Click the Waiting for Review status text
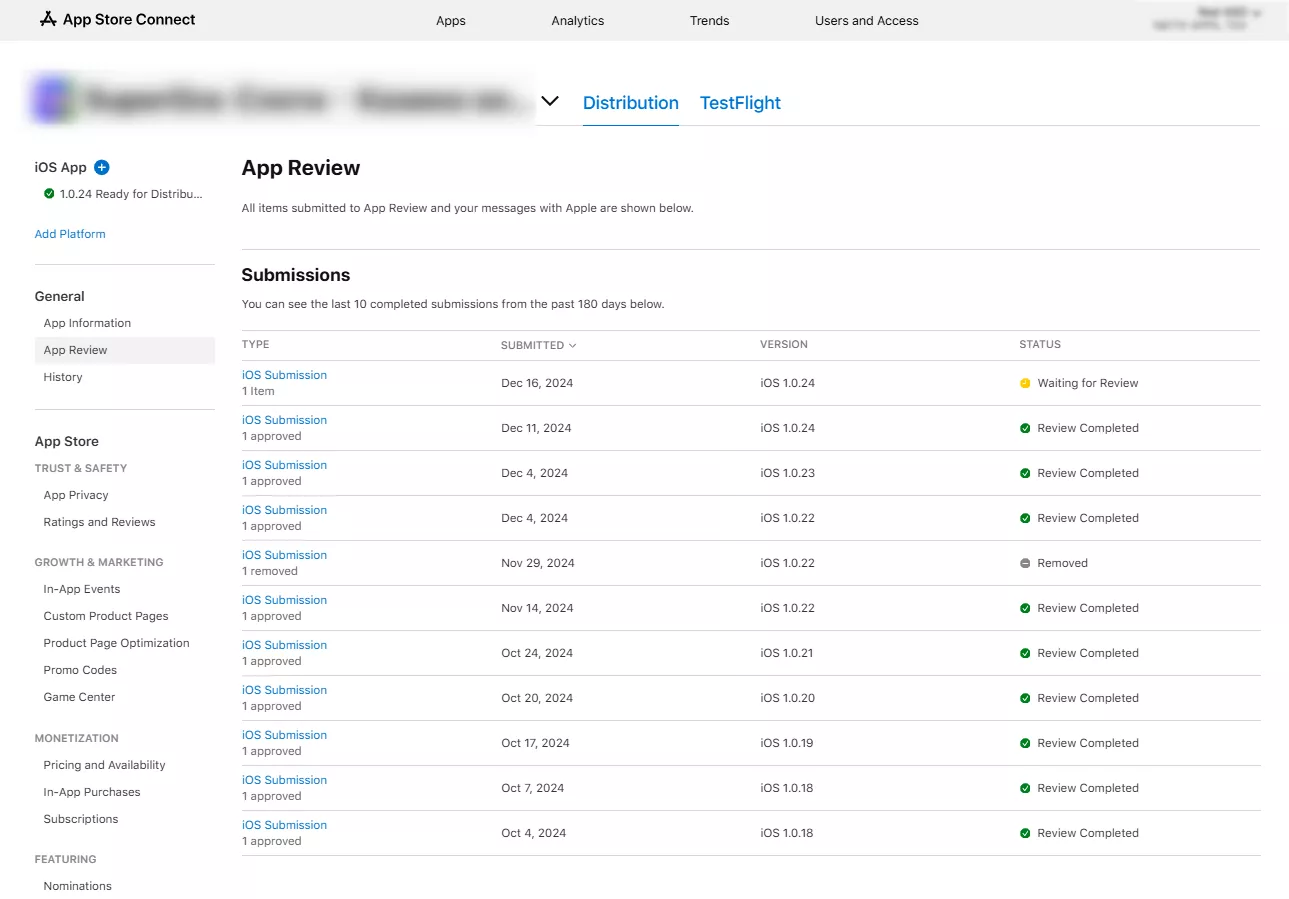Screen dimensions: 1289x899 point(1088,383)
